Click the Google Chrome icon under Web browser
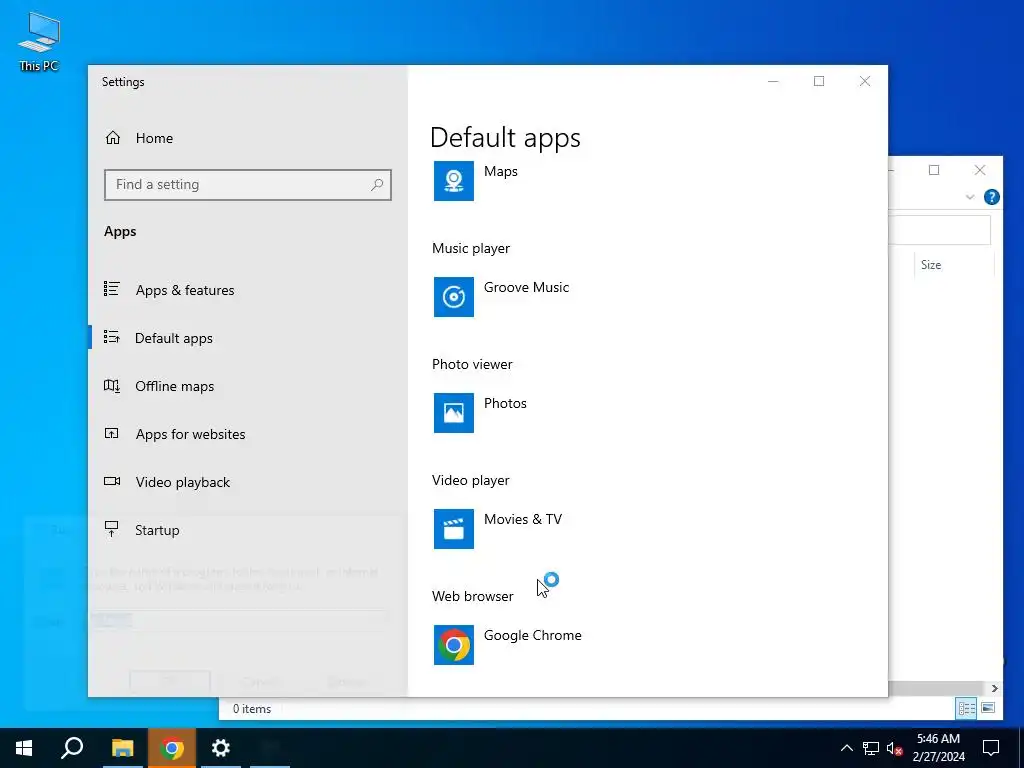Image resolution: width=1024 pixels, height=768 pixels. tap(454, 645)
